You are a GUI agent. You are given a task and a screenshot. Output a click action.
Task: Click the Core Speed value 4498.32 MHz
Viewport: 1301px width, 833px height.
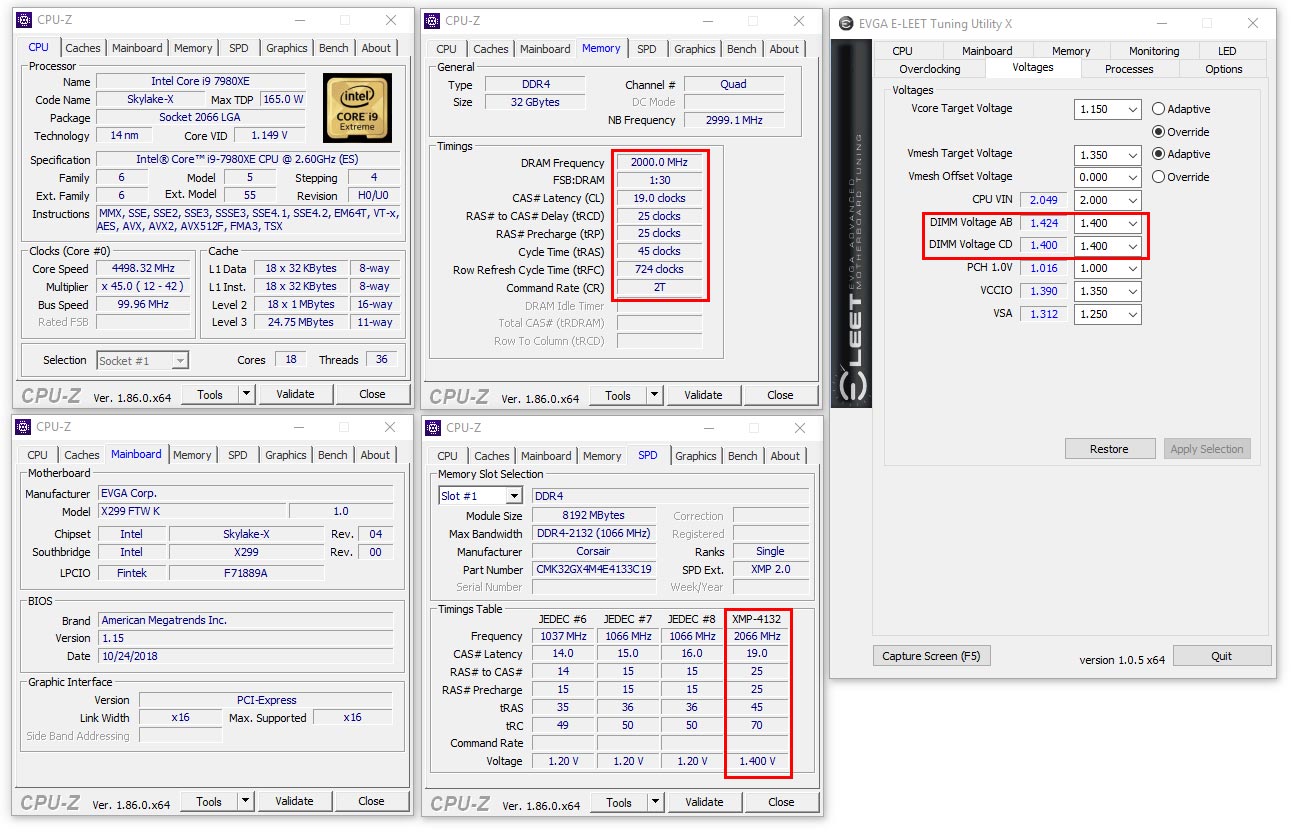tap(145, 269)
